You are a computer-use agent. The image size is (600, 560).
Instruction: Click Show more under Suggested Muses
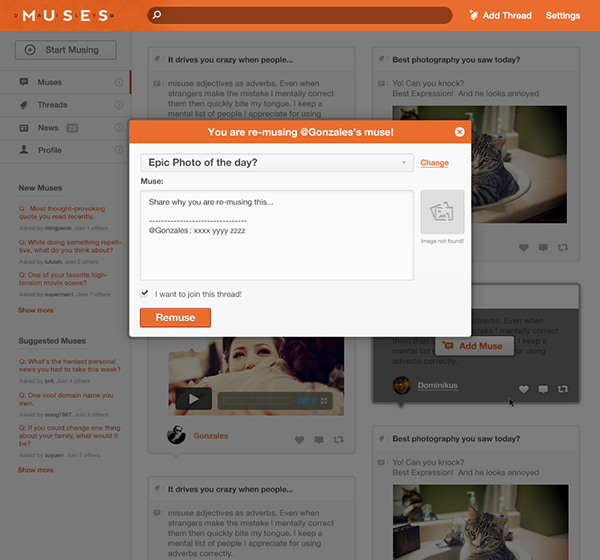(x=36, y=470)
